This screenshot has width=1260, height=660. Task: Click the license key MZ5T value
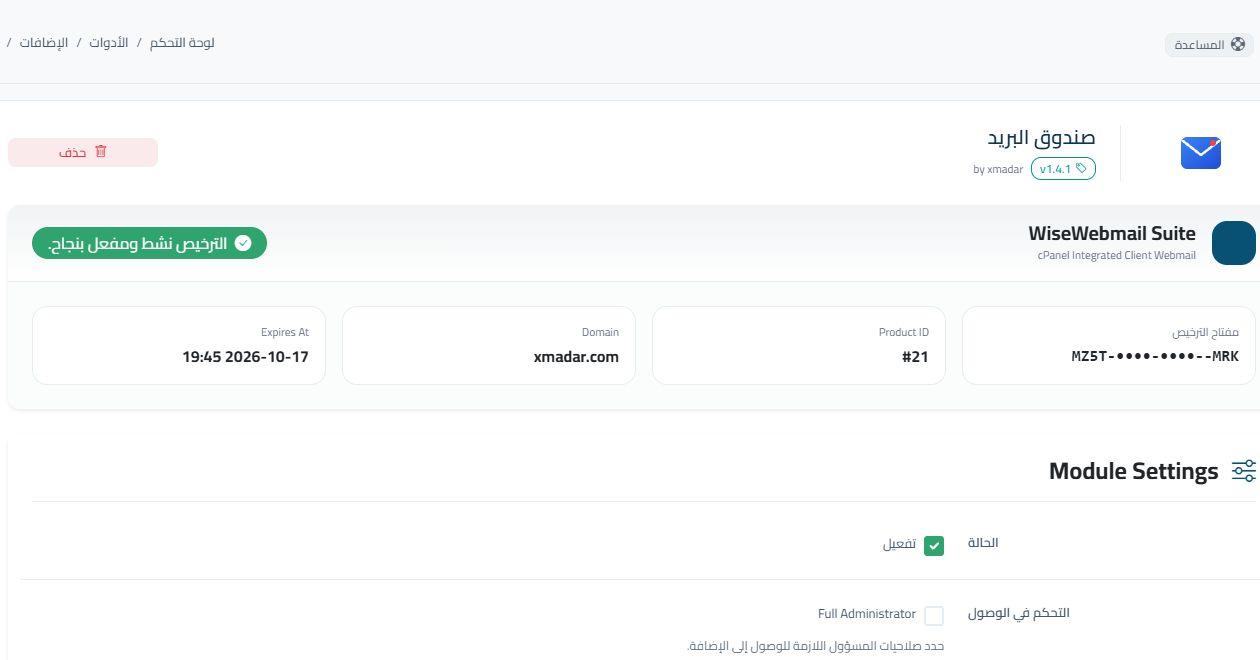tap(1155, 356)
